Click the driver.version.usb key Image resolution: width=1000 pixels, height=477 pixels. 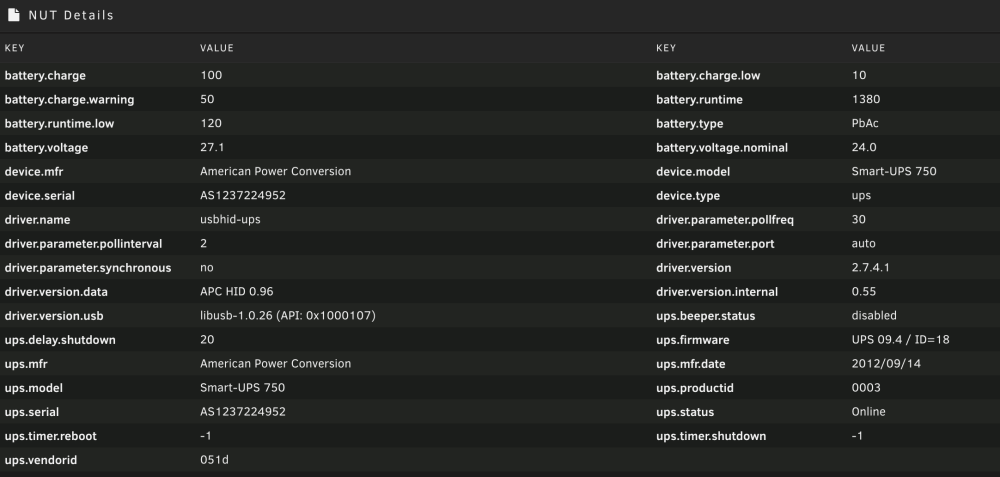(54, 316)
